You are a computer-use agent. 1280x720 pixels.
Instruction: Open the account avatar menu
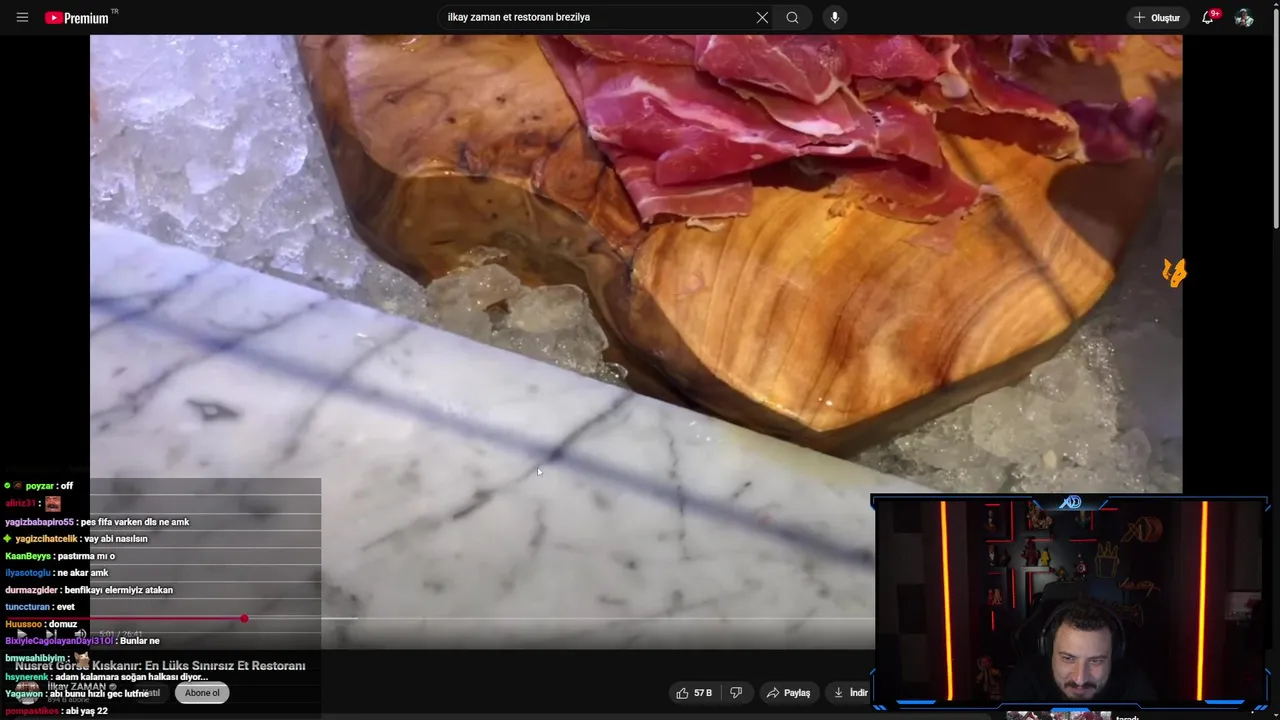[x=1244, y=17]
